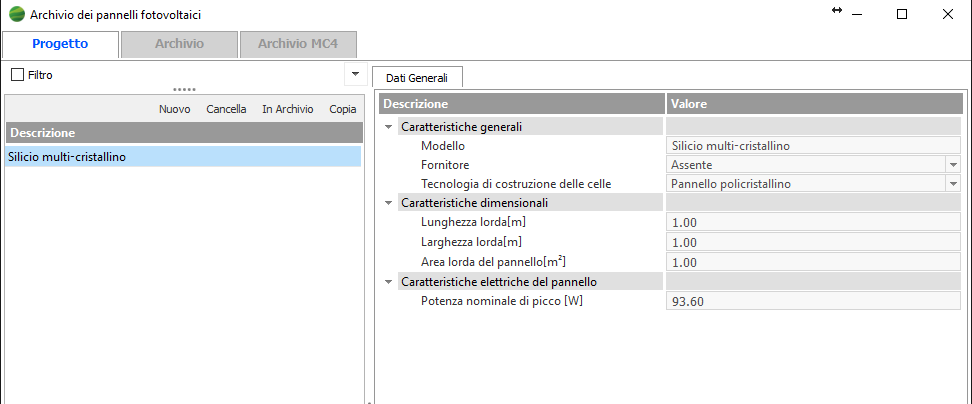Collapse the Caratteristiche generali group

[x=387, y=127]
